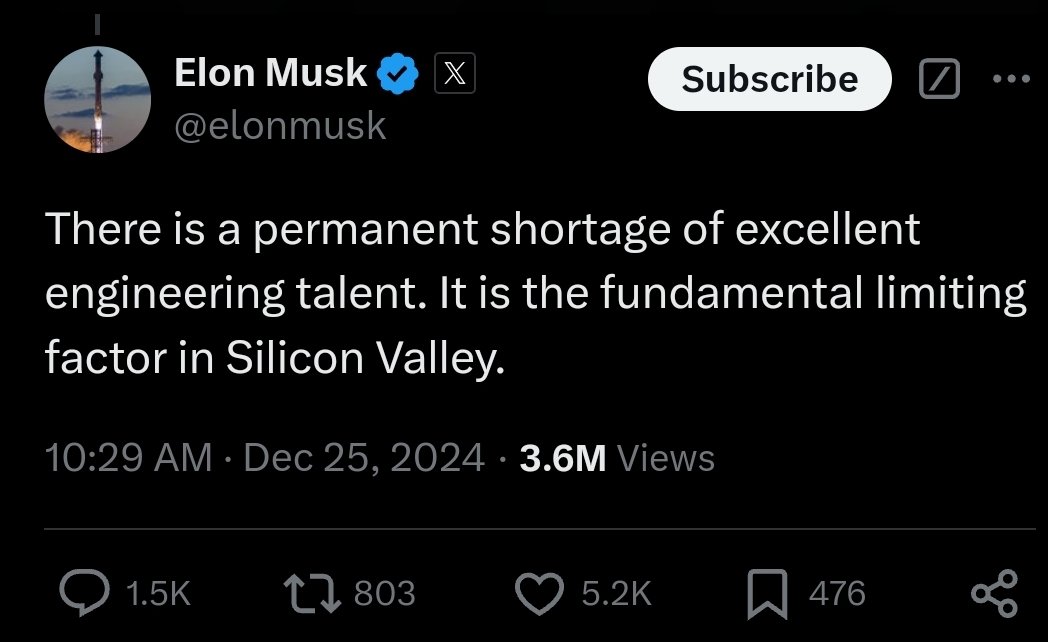Click the Grok slash square icon
This screenshot has width=1048, height=642.
(940, 79)
